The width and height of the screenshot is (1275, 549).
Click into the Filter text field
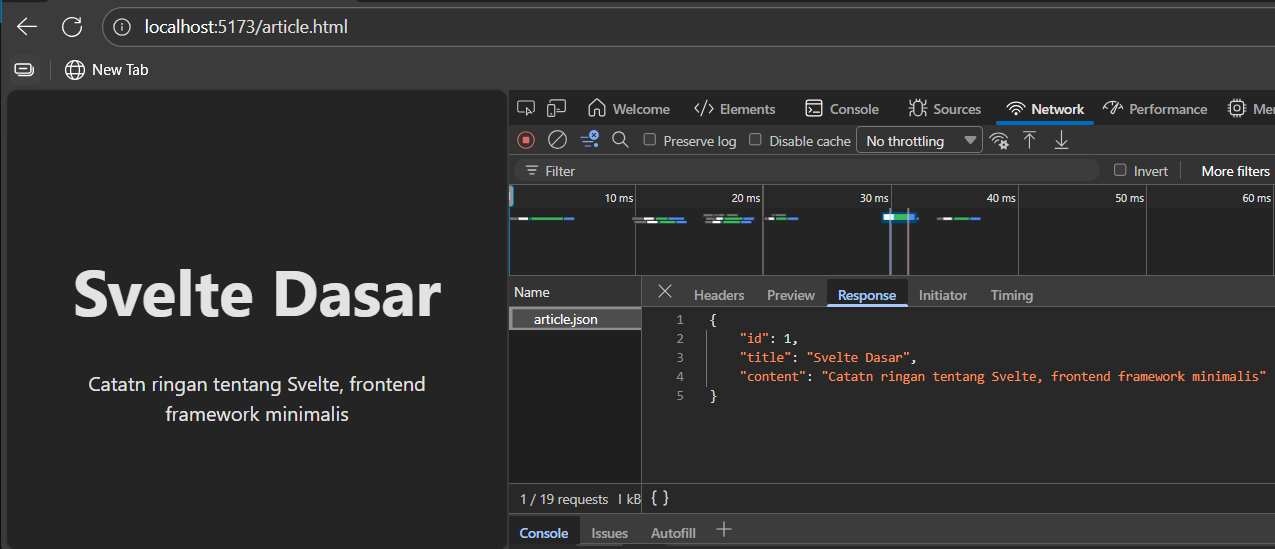tap(807, 171)
